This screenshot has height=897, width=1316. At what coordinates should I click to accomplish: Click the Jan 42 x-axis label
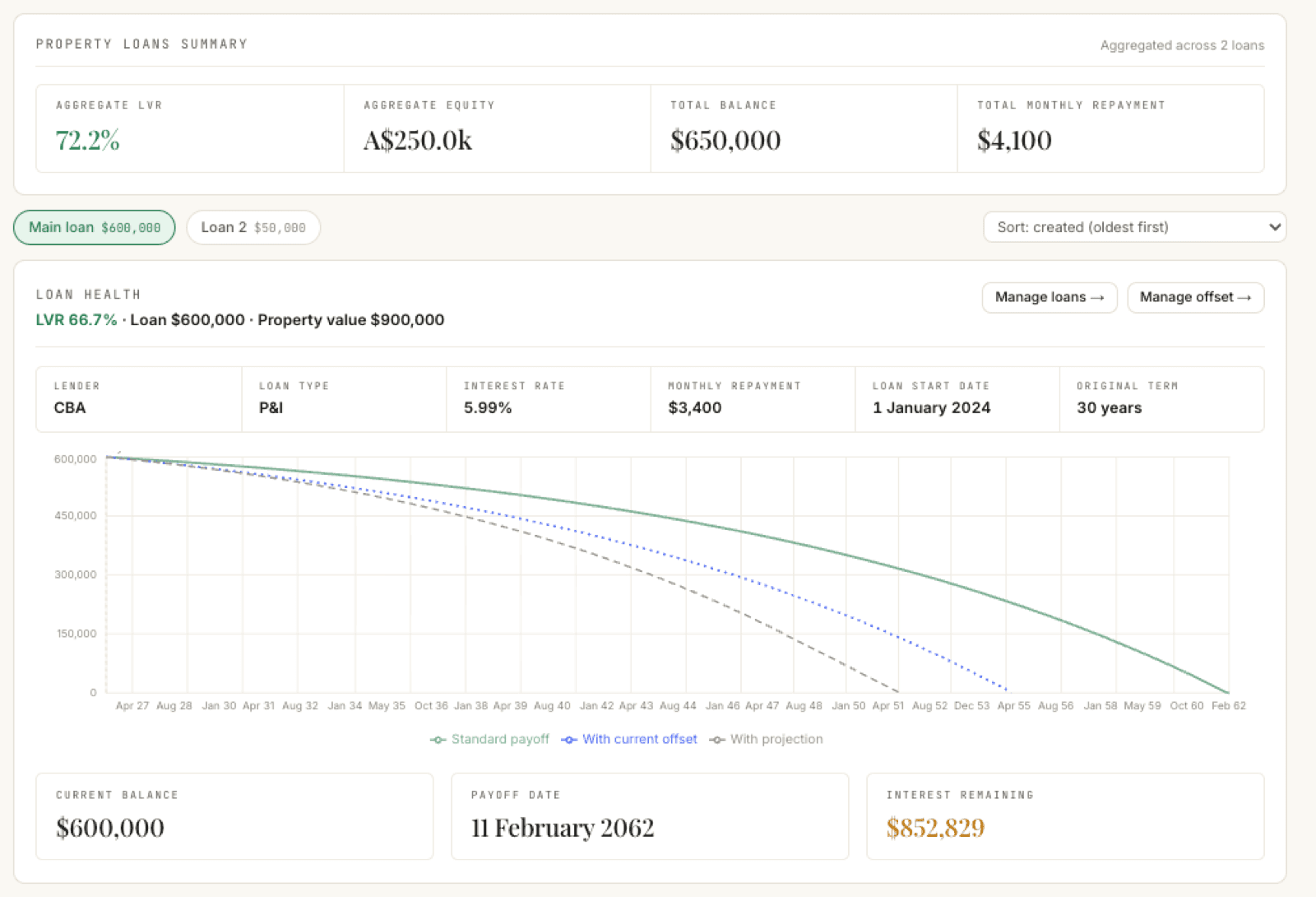click(x=596, y=705)
